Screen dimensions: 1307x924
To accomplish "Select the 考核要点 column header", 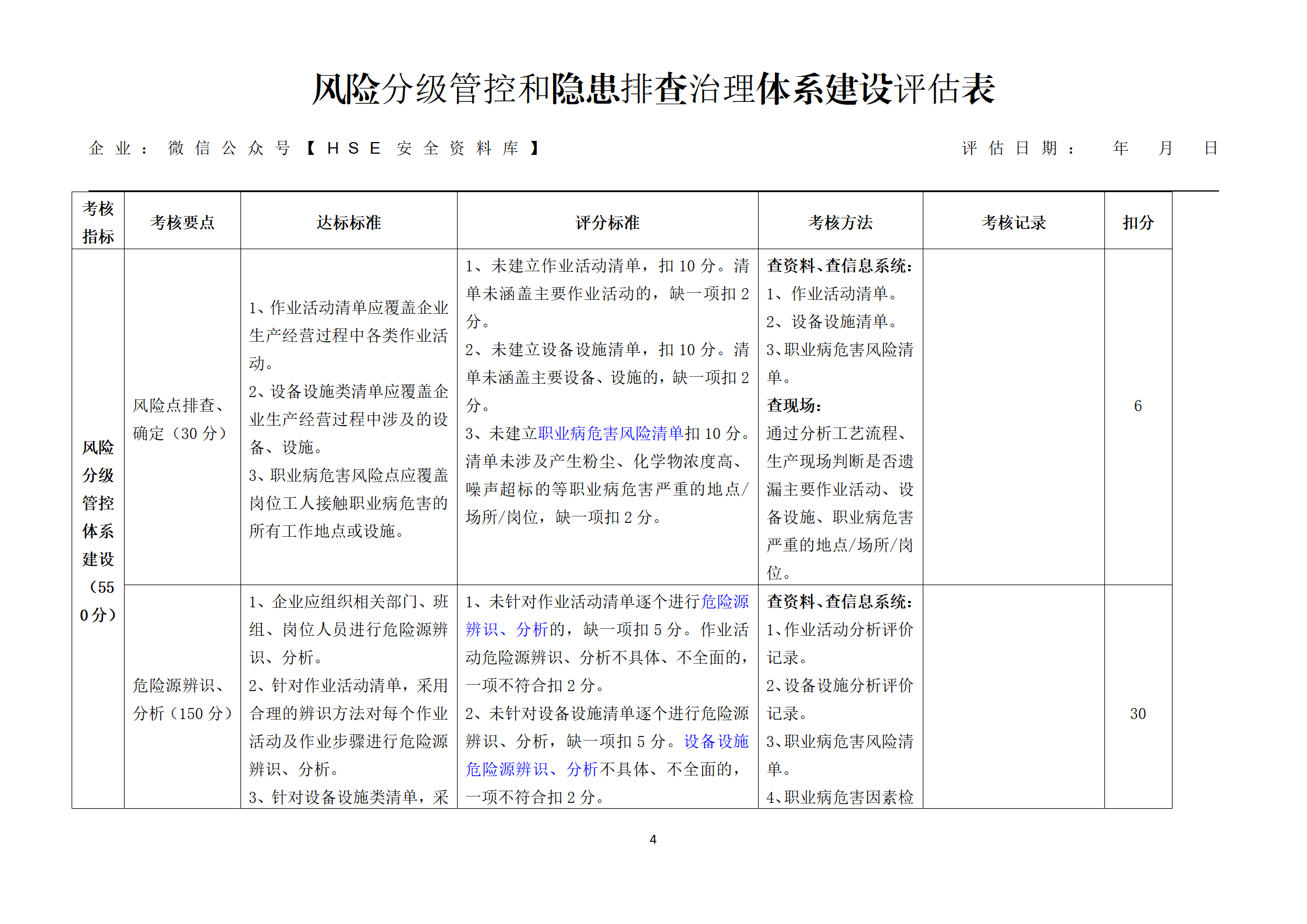I will coord(182,222).
